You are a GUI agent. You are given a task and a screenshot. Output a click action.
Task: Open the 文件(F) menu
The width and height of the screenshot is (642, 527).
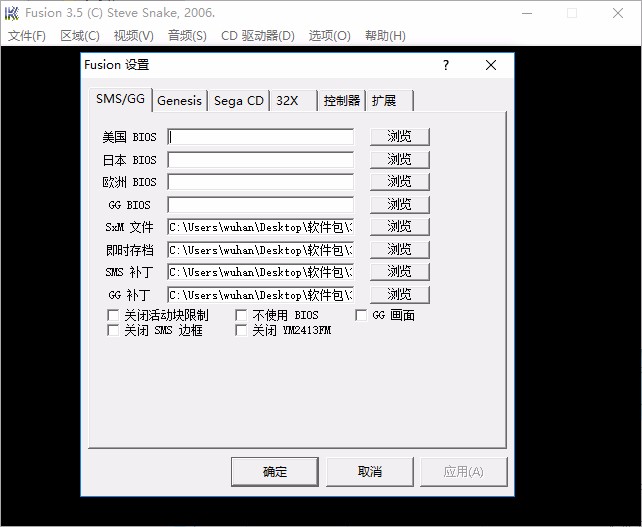[x=27, y=36]
